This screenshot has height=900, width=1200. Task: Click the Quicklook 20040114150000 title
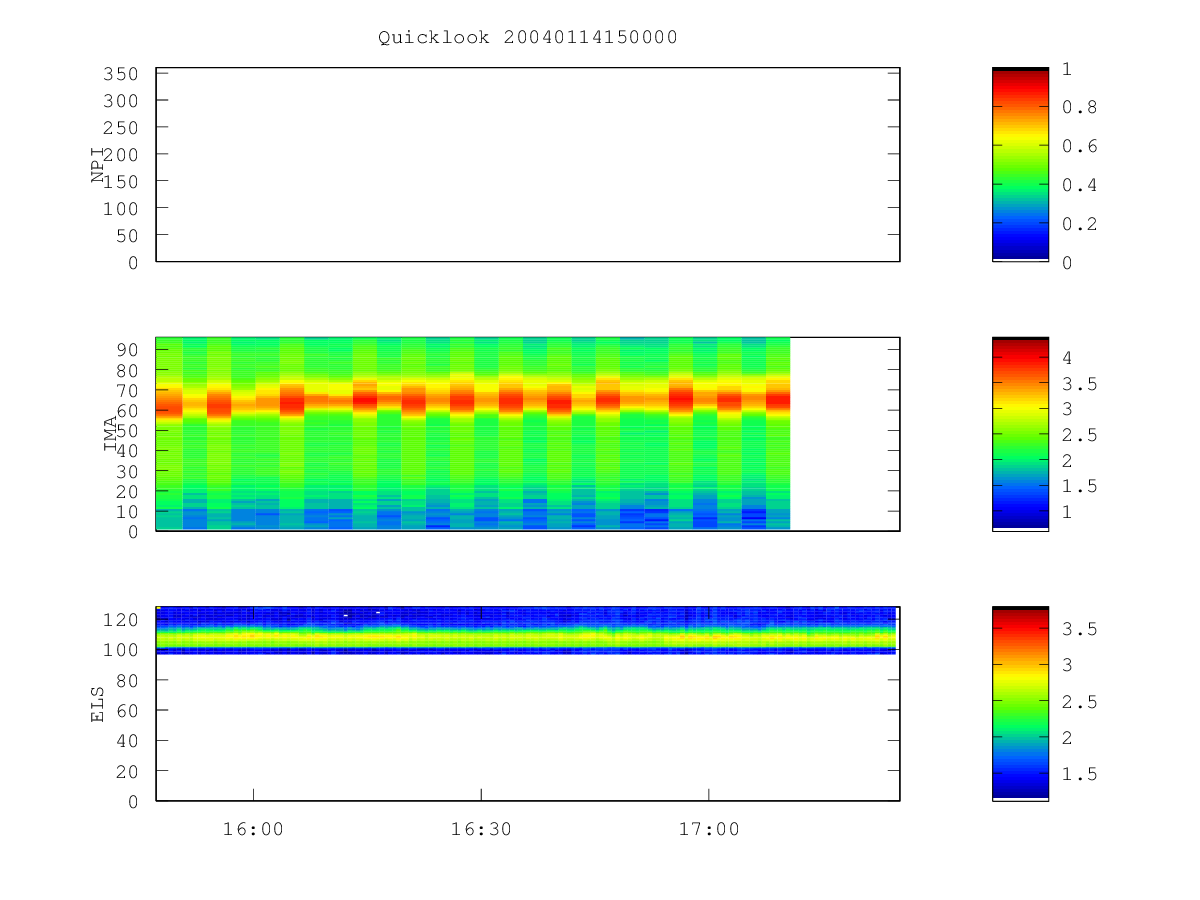click(528, 37)
